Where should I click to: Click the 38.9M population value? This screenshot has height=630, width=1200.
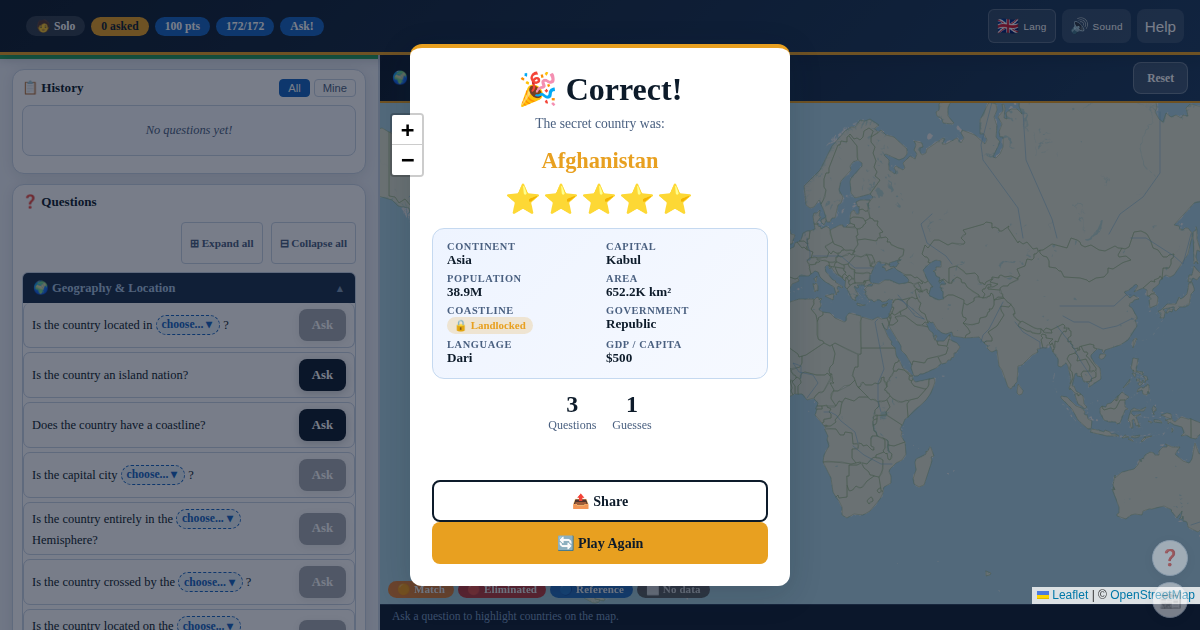click(x=464, y=292)
